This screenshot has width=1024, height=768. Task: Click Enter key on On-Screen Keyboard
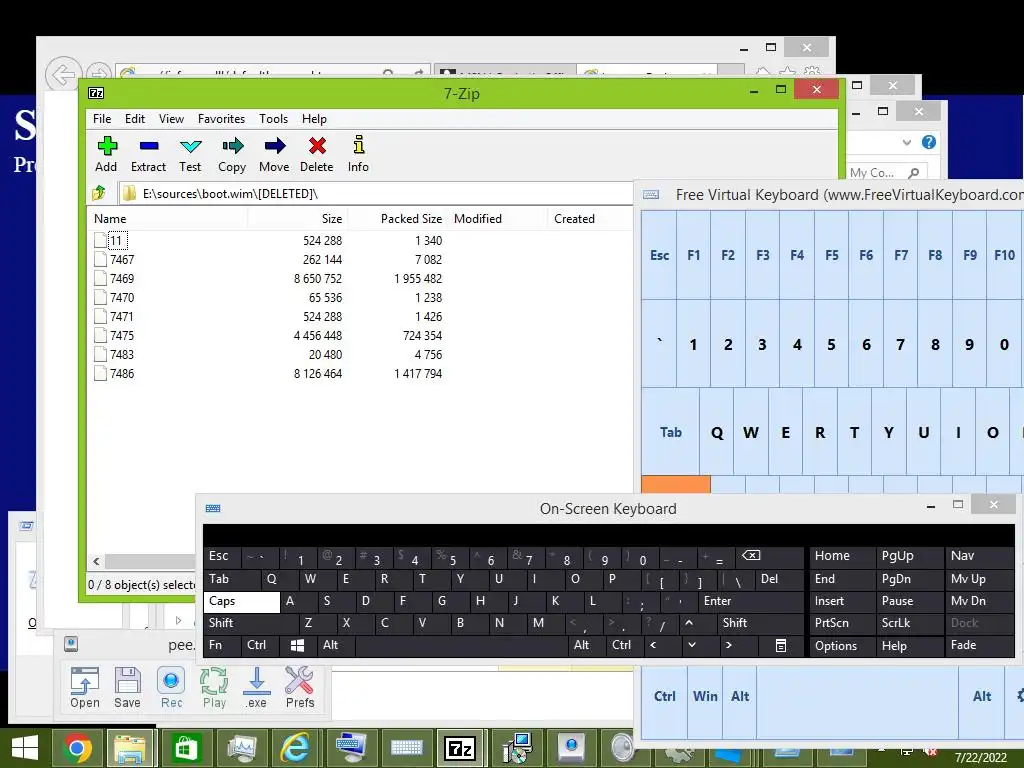pos(751,601)
